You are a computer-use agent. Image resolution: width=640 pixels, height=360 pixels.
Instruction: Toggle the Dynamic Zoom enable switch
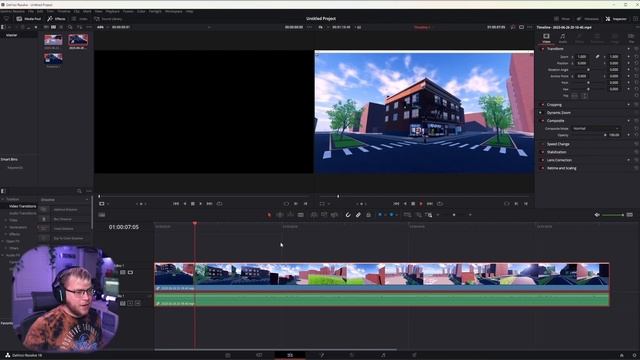pyautogui.click(x=541, y=113)
